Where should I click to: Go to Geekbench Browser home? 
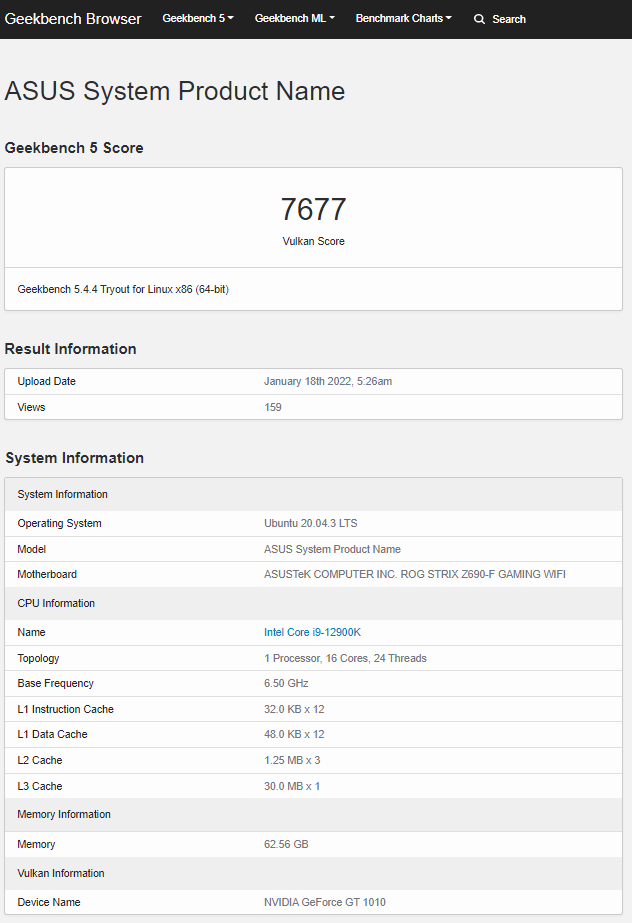click(x=73, y=19)
